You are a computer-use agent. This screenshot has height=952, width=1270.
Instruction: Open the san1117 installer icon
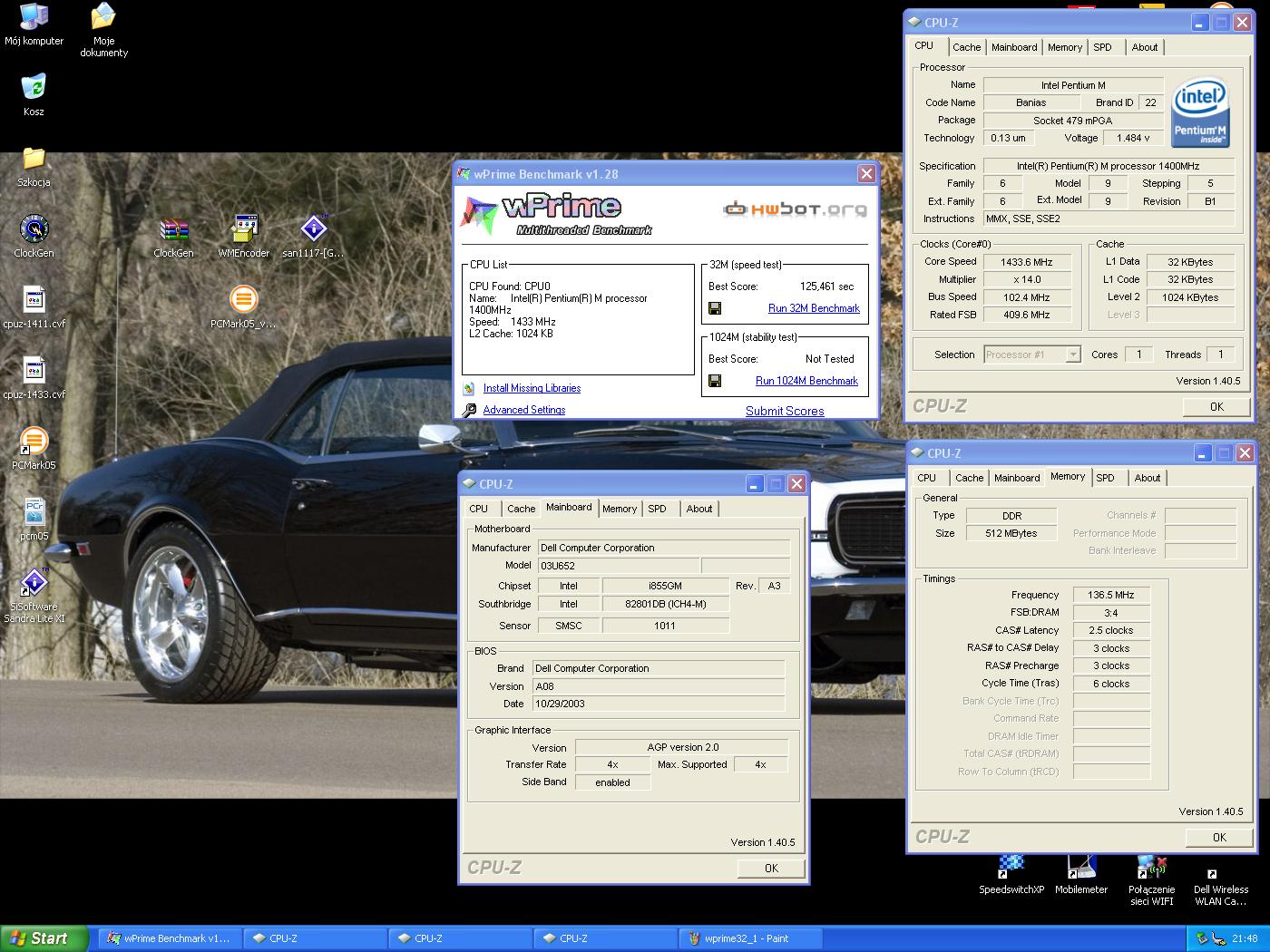click(313, 228)
